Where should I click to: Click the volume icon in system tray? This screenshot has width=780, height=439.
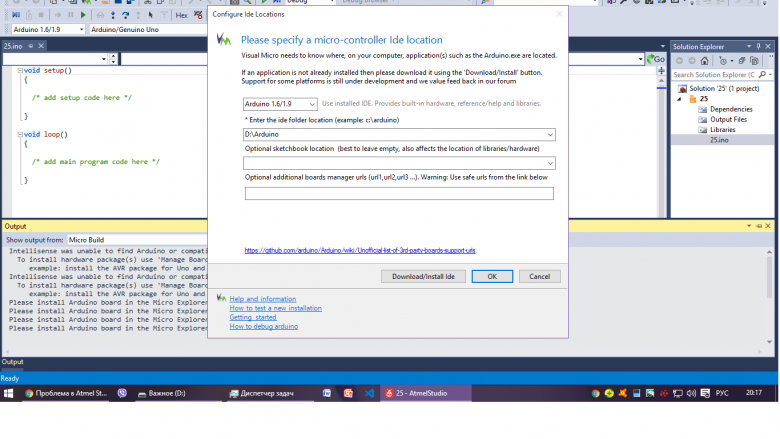[x=691, y=393]
